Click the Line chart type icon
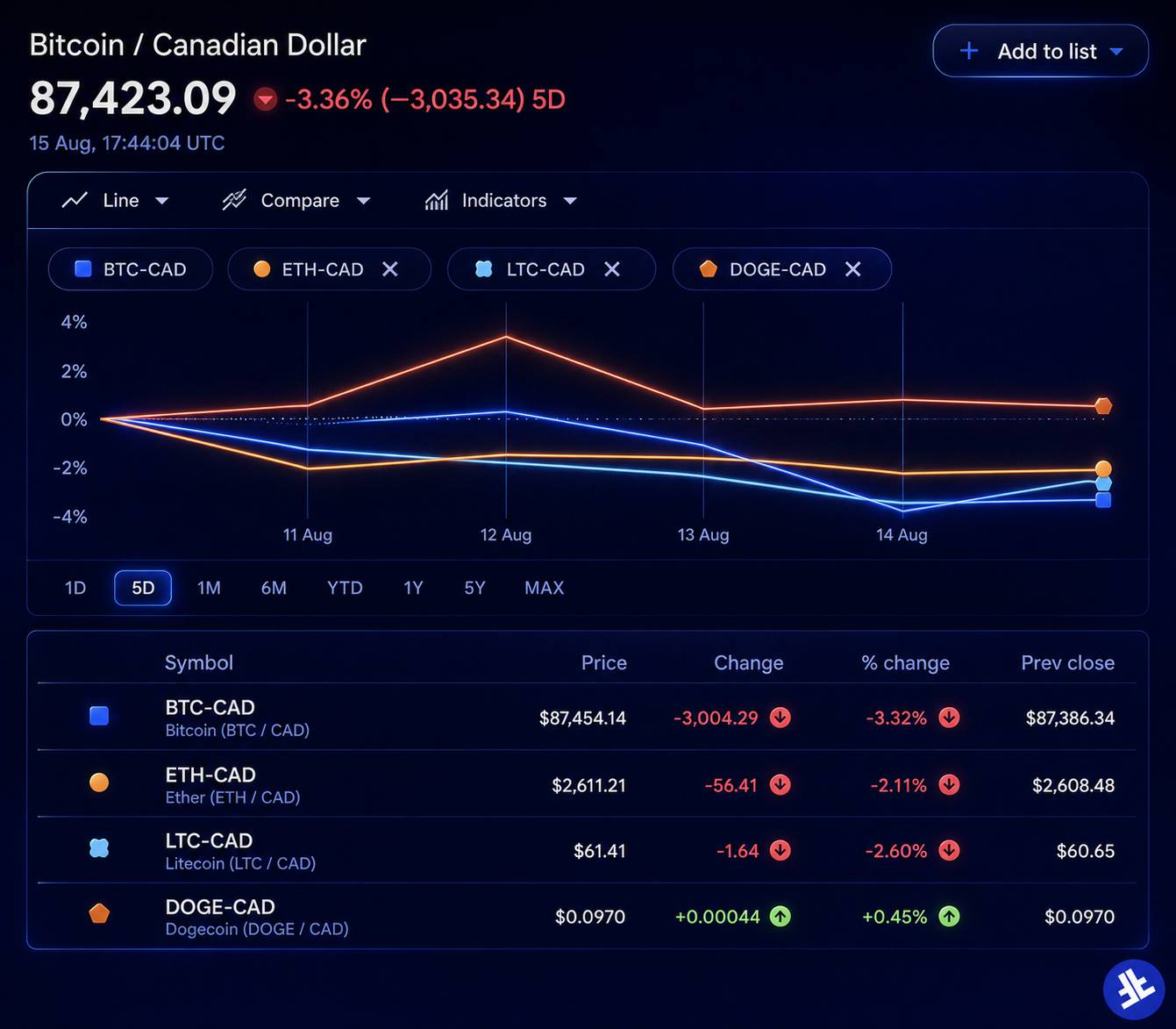This screenshot has width=1176, height=1029. click(x=75, y=200)
